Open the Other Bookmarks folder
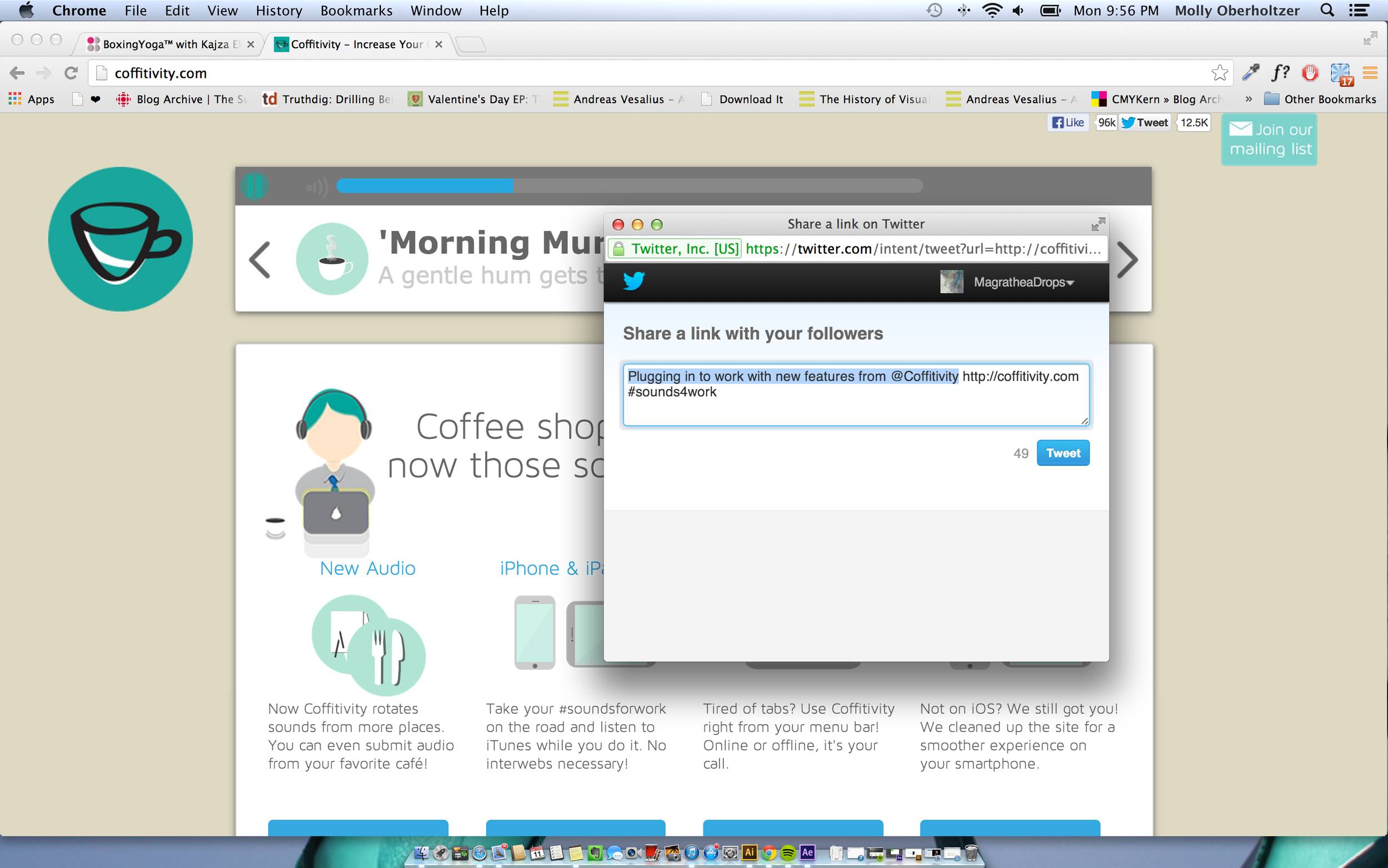The height and width of the screenshot is (868, 1388). [x=1320, y=99]
